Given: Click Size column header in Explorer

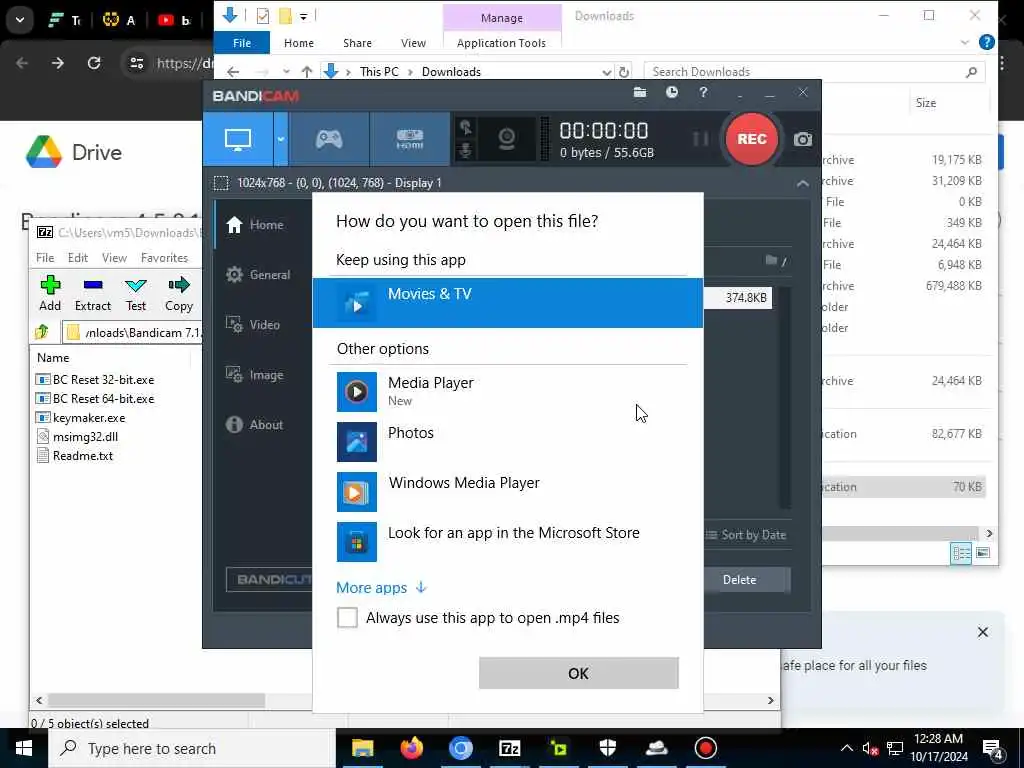Looking at the screenshot, I should tap(926, 103).
